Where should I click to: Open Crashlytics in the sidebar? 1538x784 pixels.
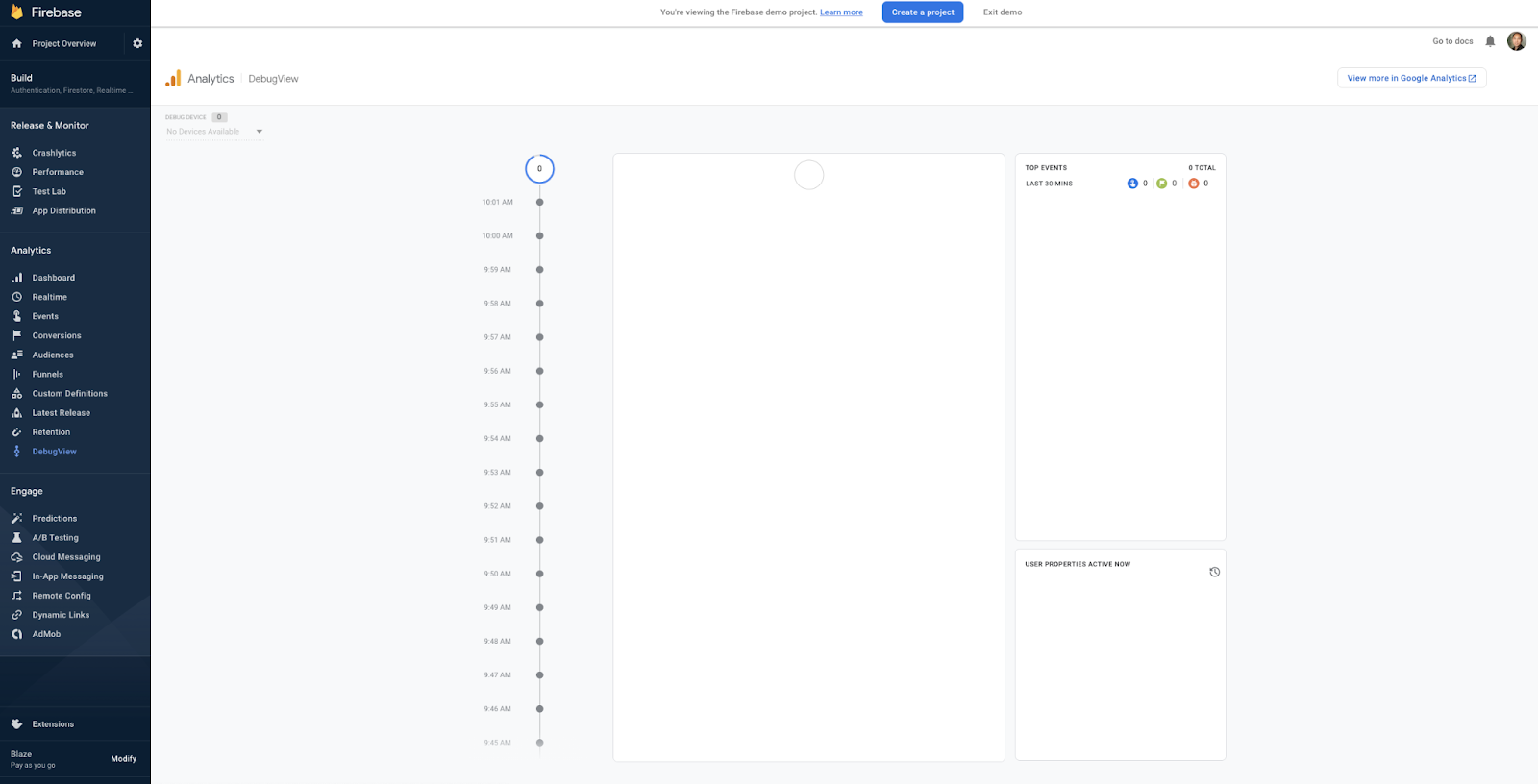coord(54,153)
